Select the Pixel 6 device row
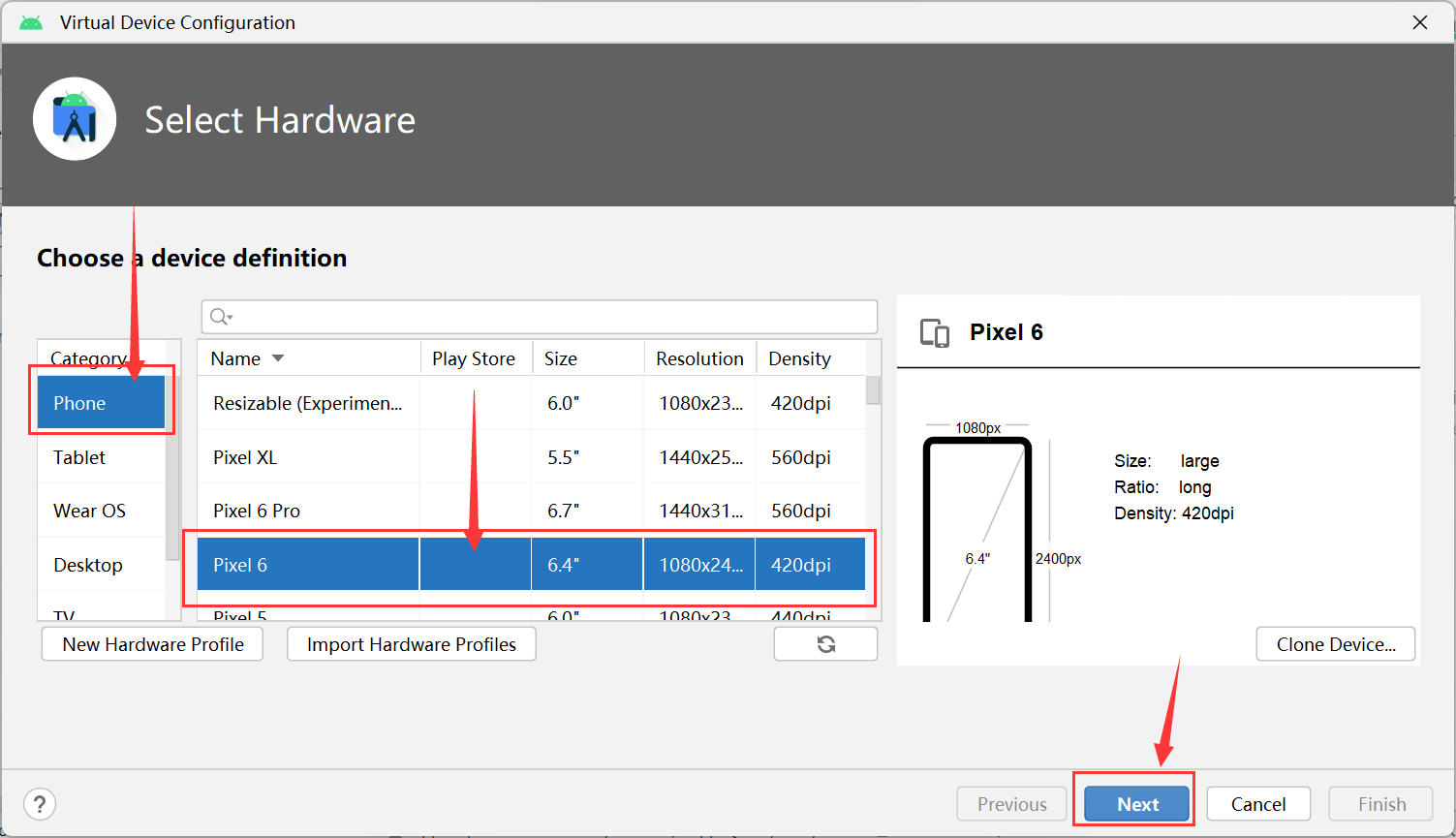This screenshot has height=838, width=1456. (531, 565)
